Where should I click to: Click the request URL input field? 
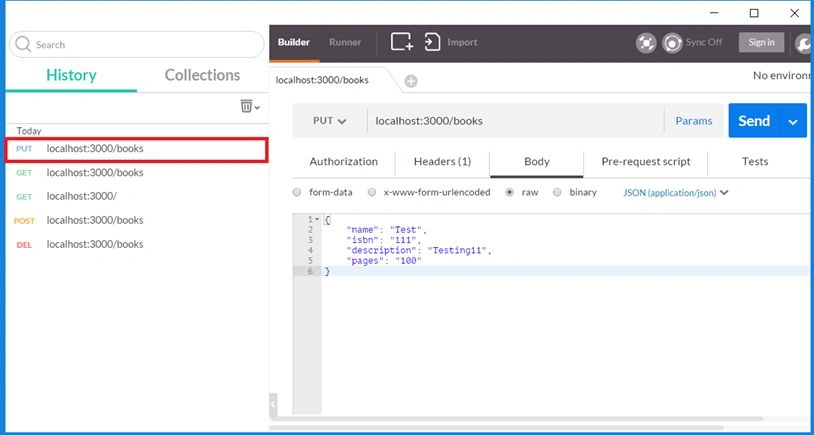(515, 121)
